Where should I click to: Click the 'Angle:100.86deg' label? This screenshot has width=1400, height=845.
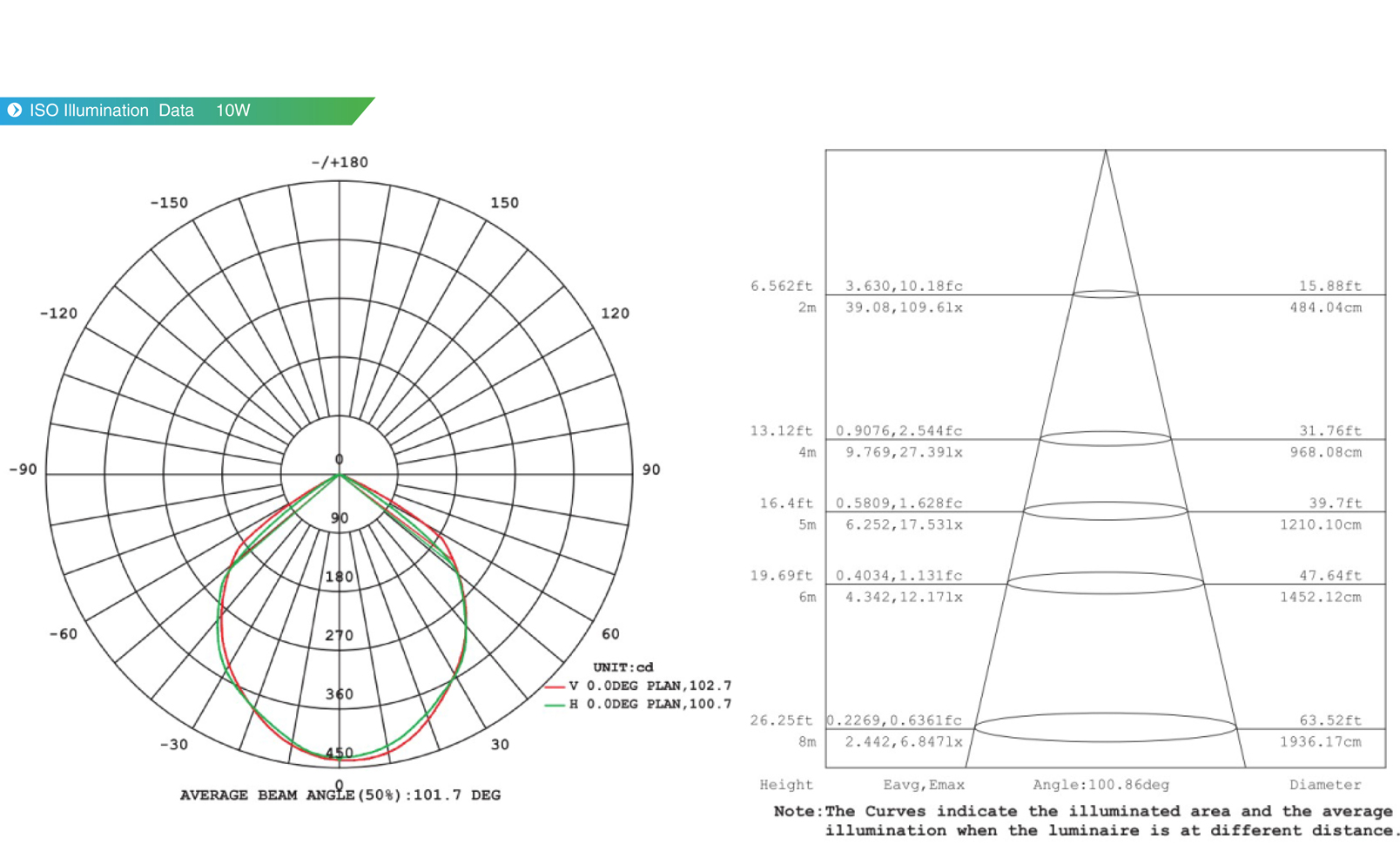pyautogui.click(x=1101, y=785)
